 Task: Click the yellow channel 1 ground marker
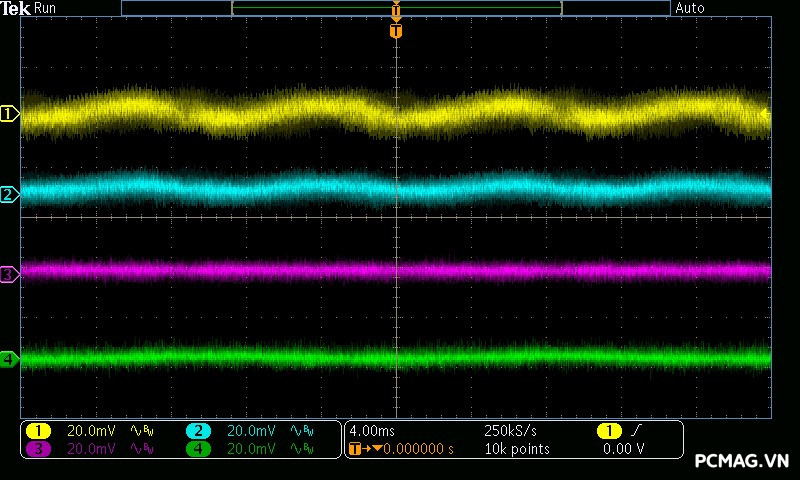coord(9,114)
